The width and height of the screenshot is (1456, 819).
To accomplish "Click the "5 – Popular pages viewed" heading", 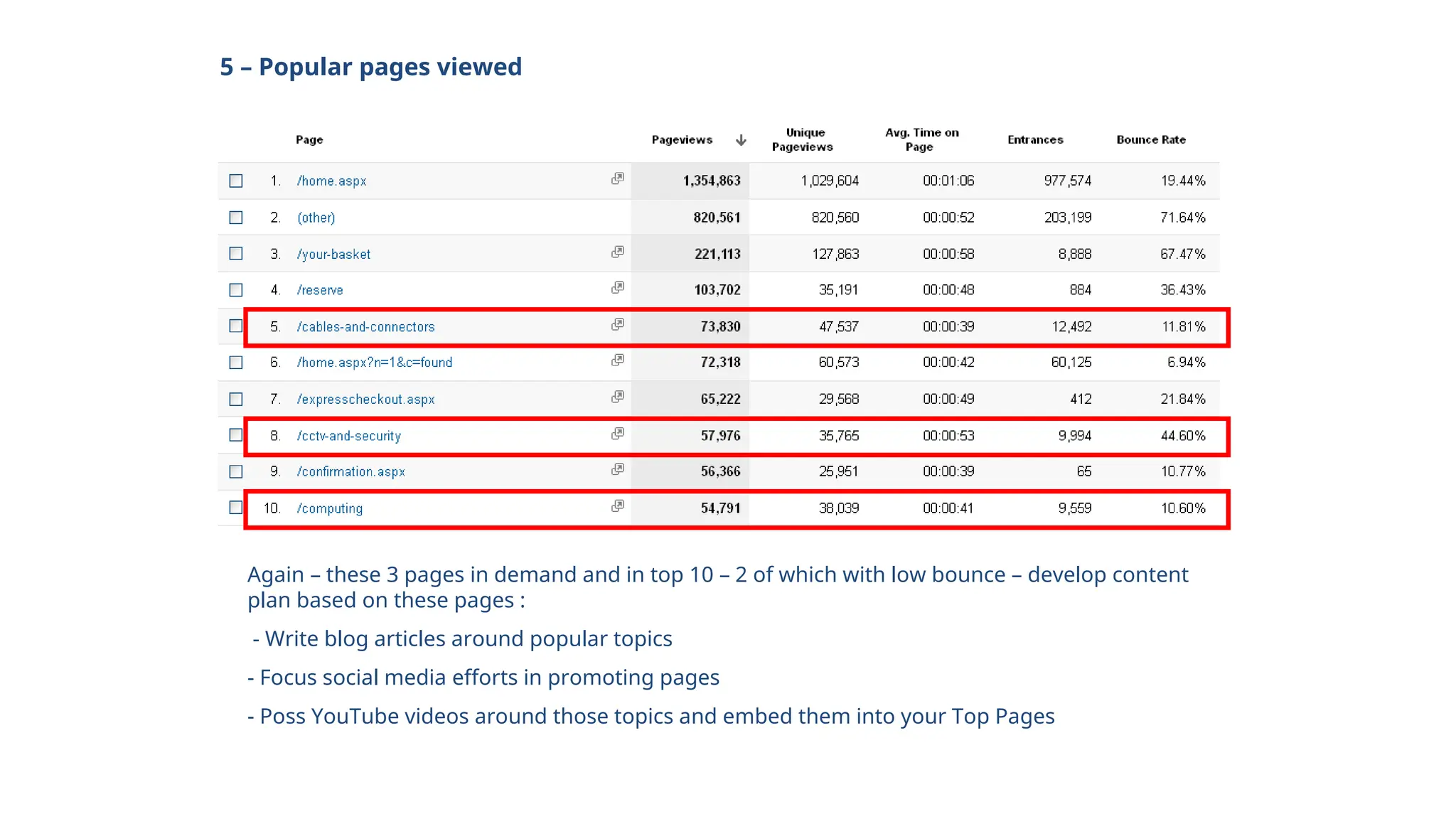I will 371,67.
